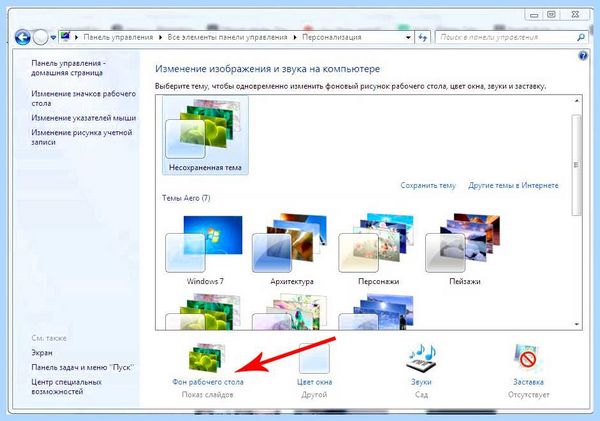
Task: Select 'Персонализация' breadcrumb
Action: click(x=331, y=37)
